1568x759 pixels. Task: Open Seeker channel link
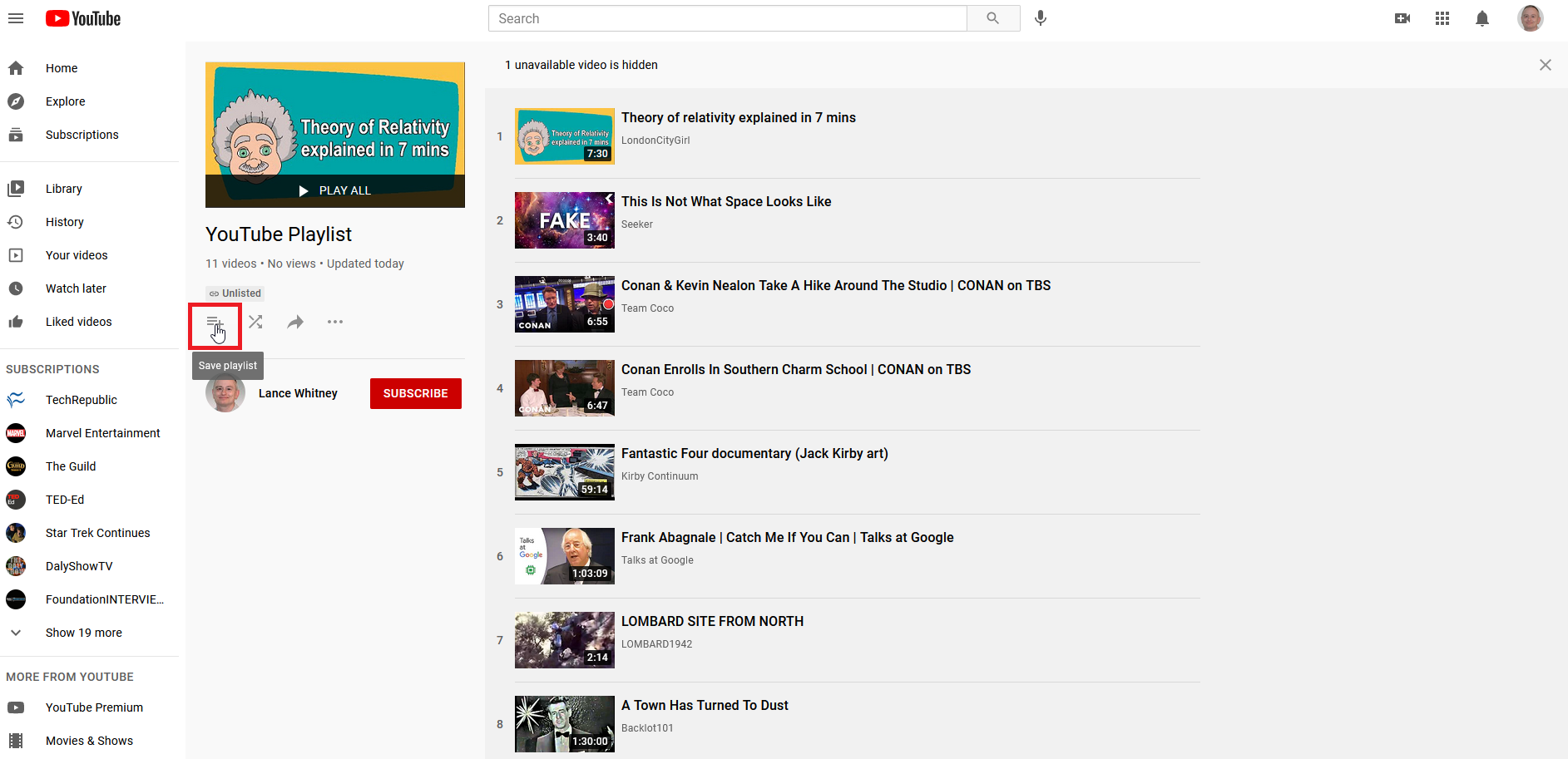[x=637, y=224]
